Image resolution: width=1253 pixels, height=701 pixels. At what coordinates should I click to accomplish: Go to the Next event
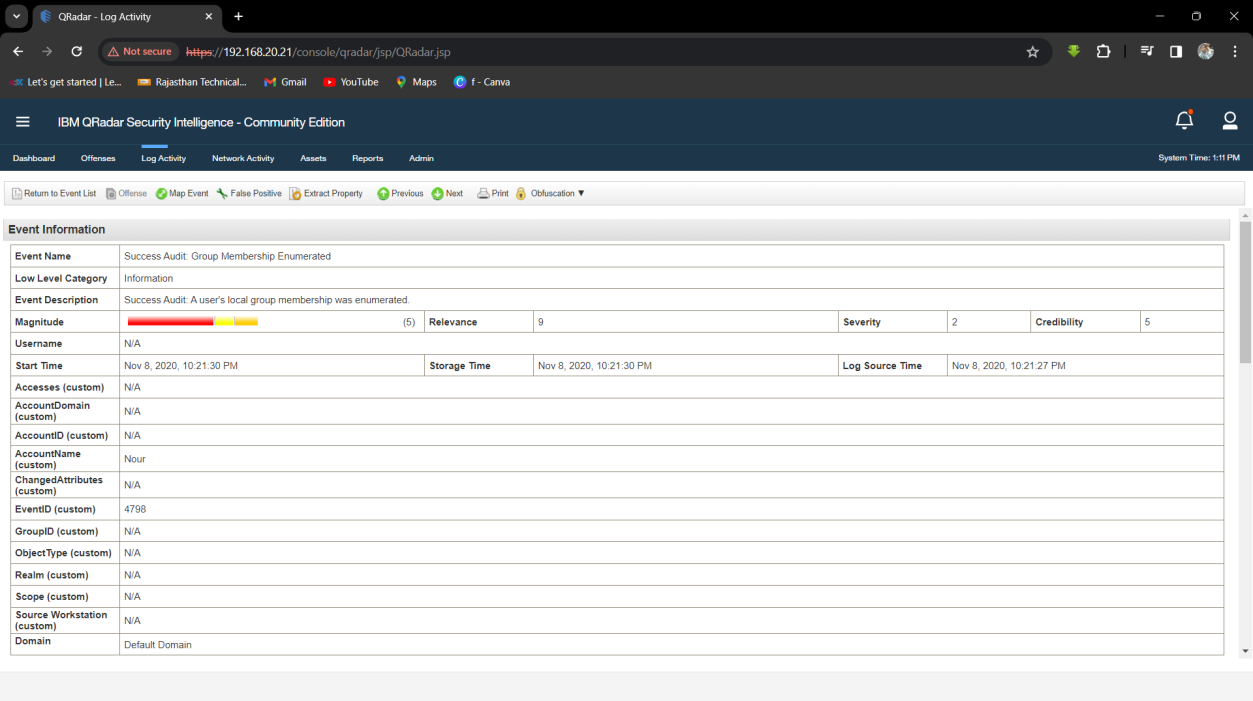[447, 194]
